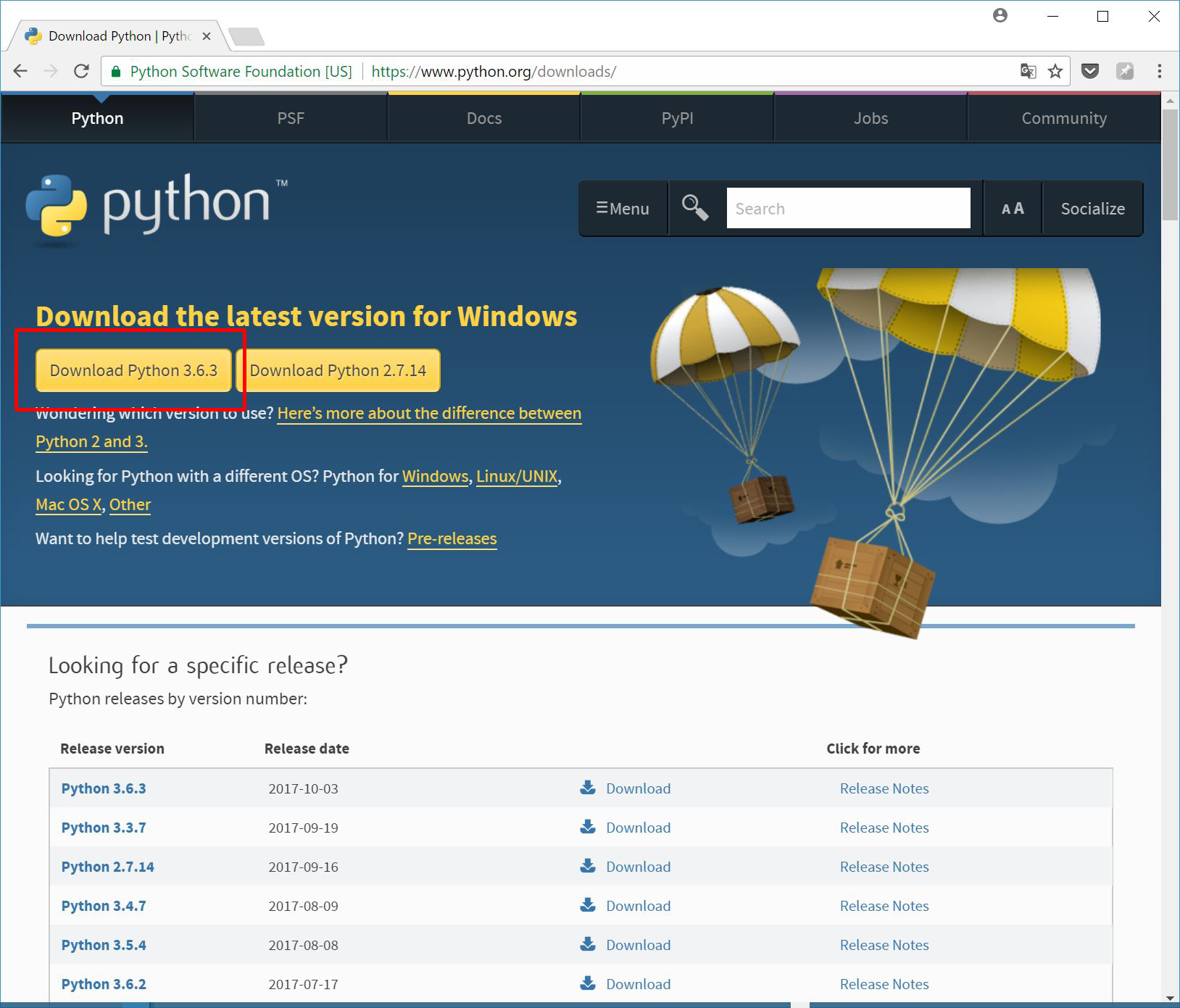Click the Chrome profile avatar icon
The width and height of the screenshot is (1180, 1008).
click(x=1000, y=15)
